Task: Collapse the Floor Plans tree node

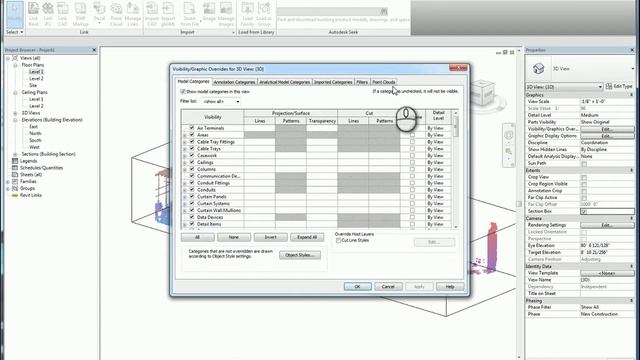Action: pyautogui.click(x=15, y=65)
